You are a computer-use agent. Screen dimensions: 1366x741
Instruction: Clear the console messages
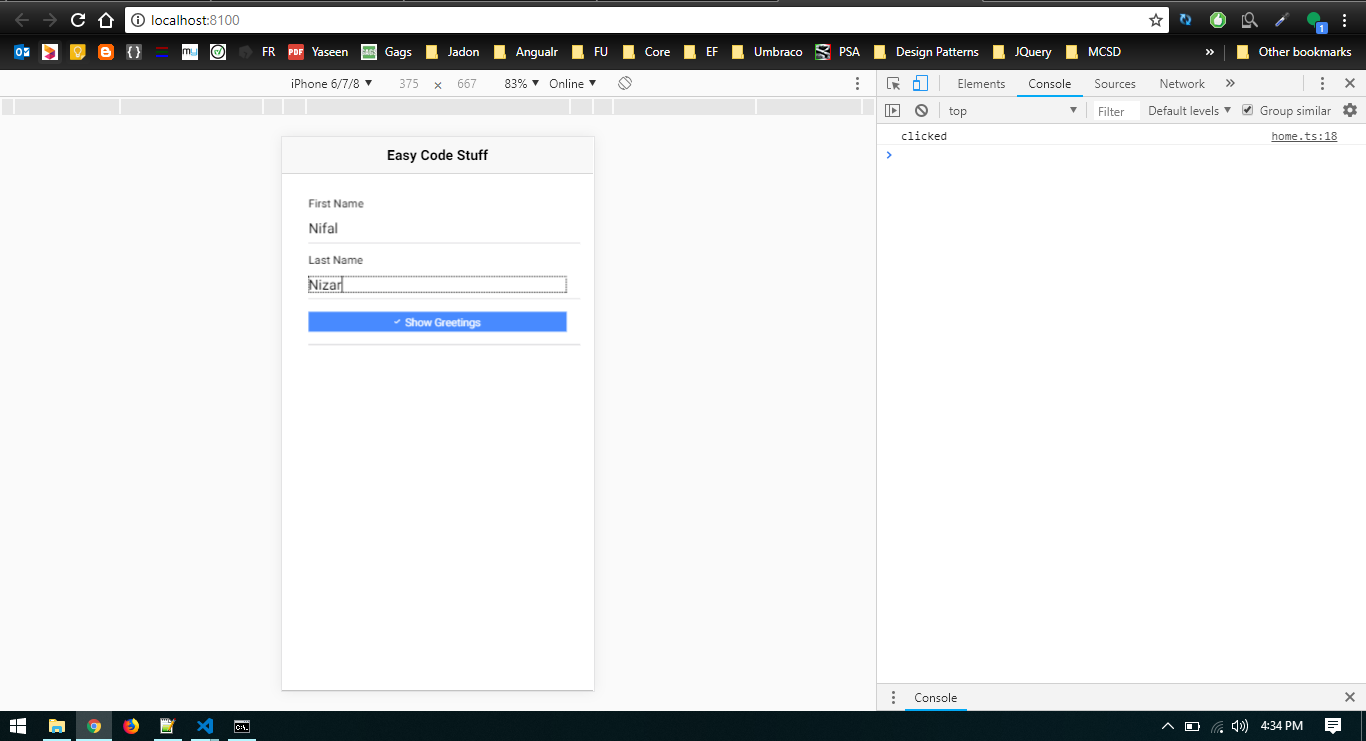[921, 110]
